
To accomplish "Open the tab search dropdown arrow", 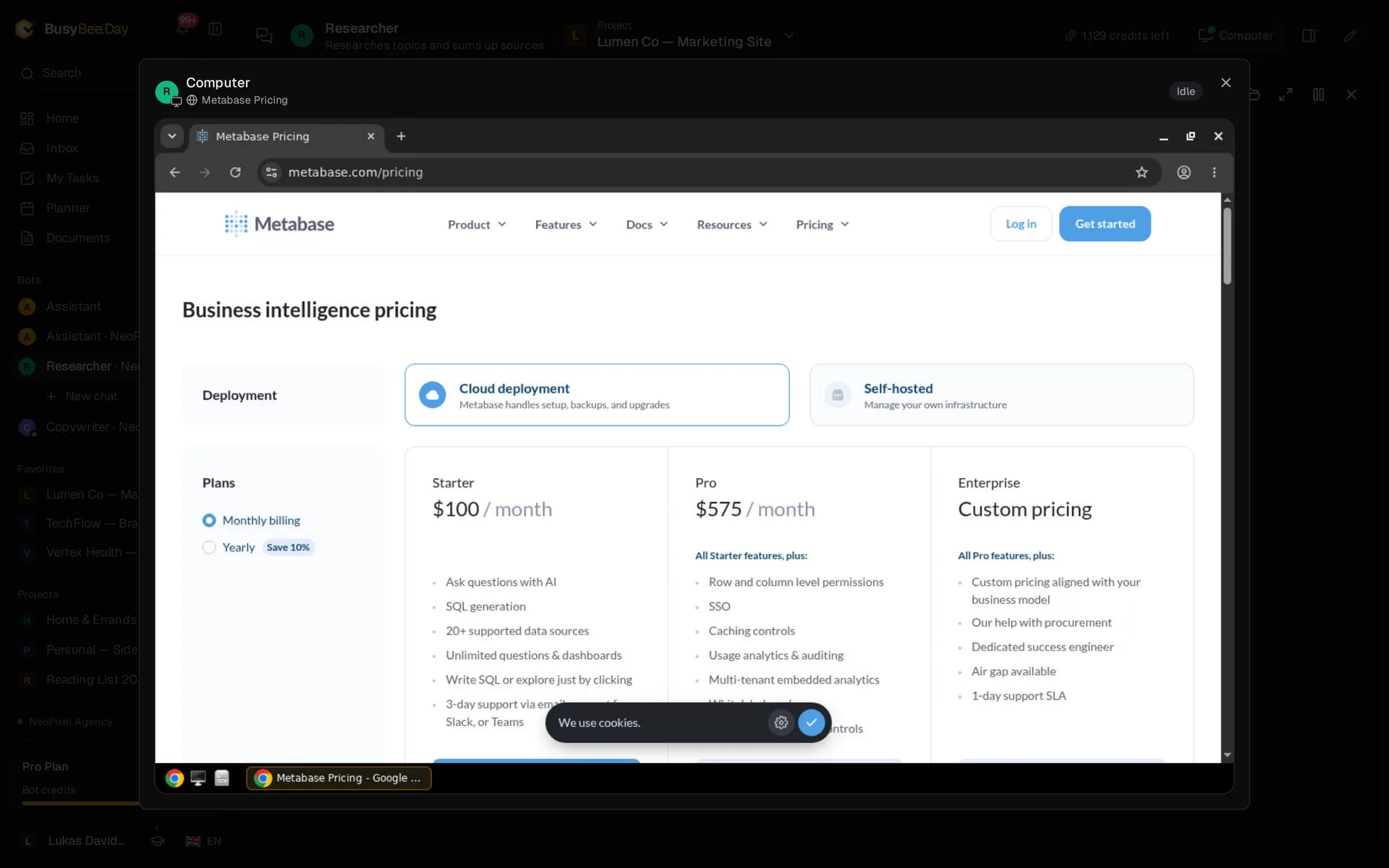I will [x=171, y=136].
